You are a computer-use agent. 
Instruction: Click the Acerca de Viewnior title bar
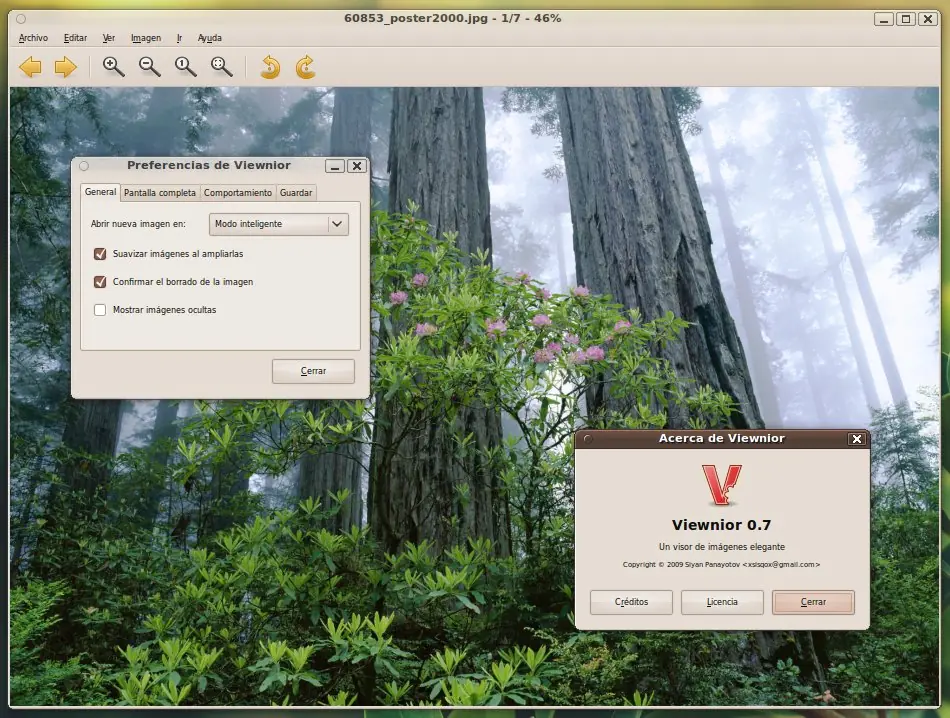pos(722,438)
